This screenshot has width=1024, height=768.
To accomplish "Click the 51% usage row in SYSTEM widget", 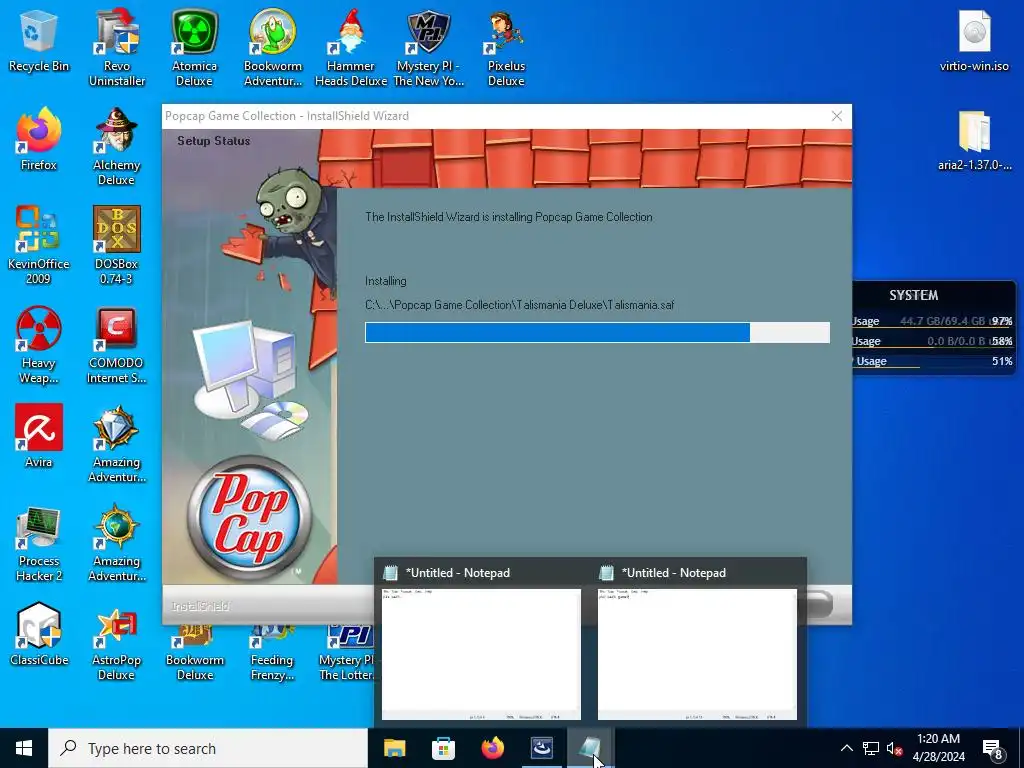I will pyautogui.click(x=933, y=361).
